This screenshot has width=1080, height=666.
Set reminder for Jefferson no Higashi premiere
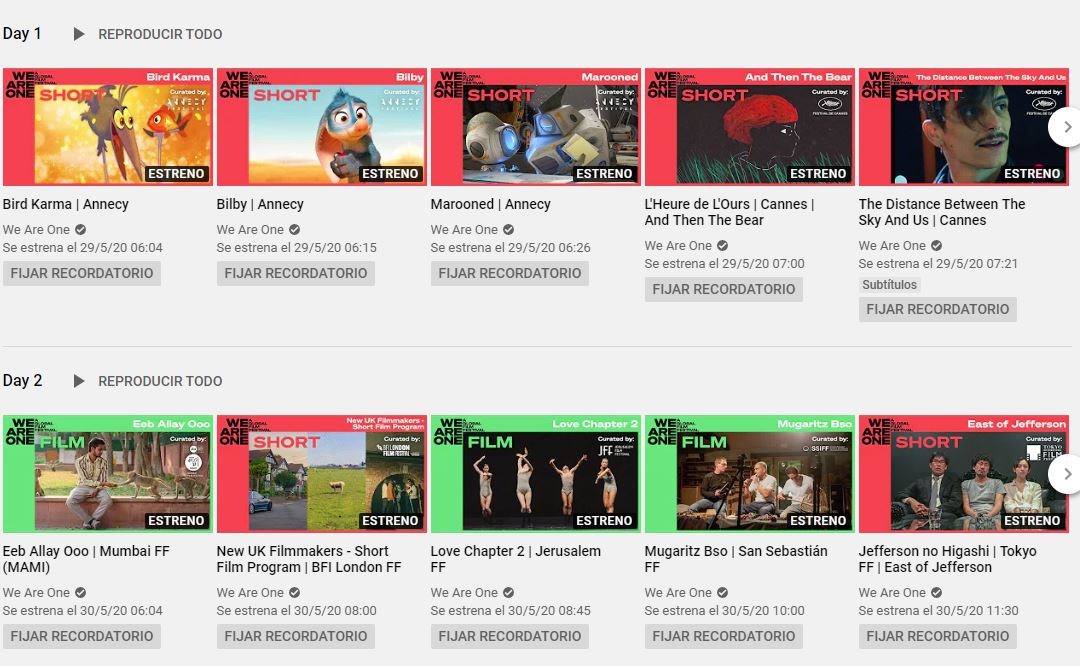(937, 636)
